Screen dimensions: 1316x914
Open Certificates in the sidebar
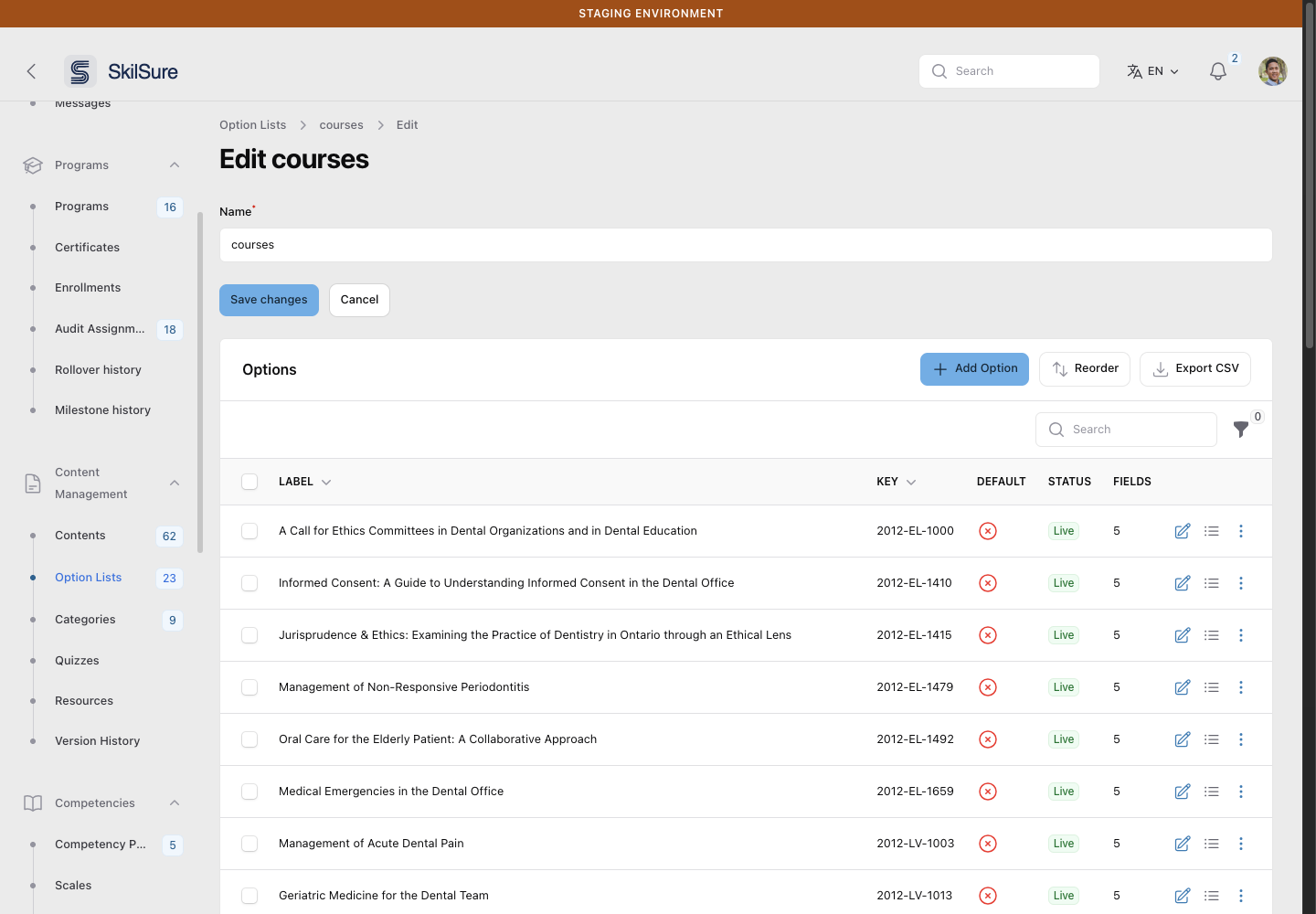[x=87, y=248]
